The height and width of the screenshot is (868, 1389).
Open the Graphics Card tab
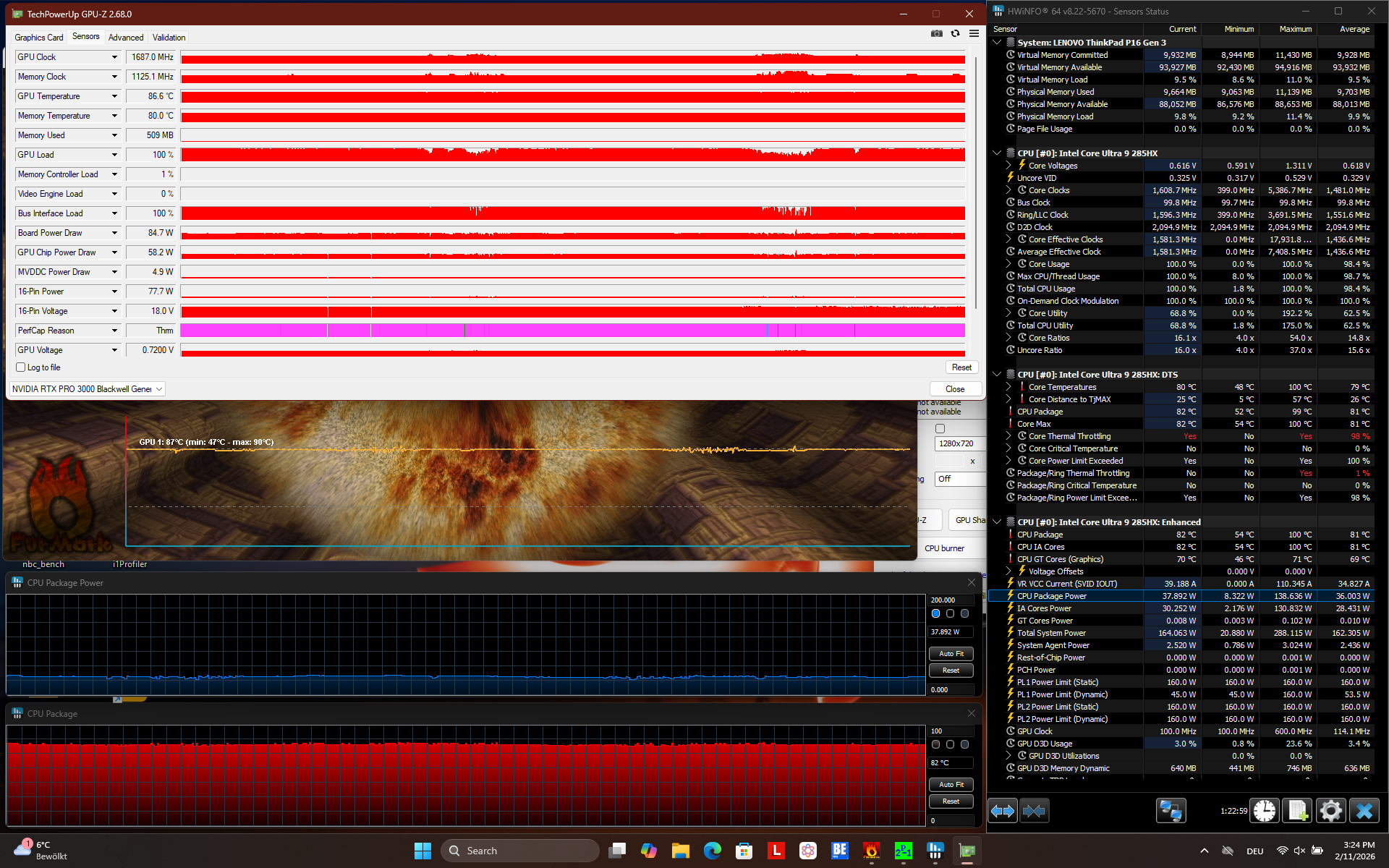pos(39,38)
